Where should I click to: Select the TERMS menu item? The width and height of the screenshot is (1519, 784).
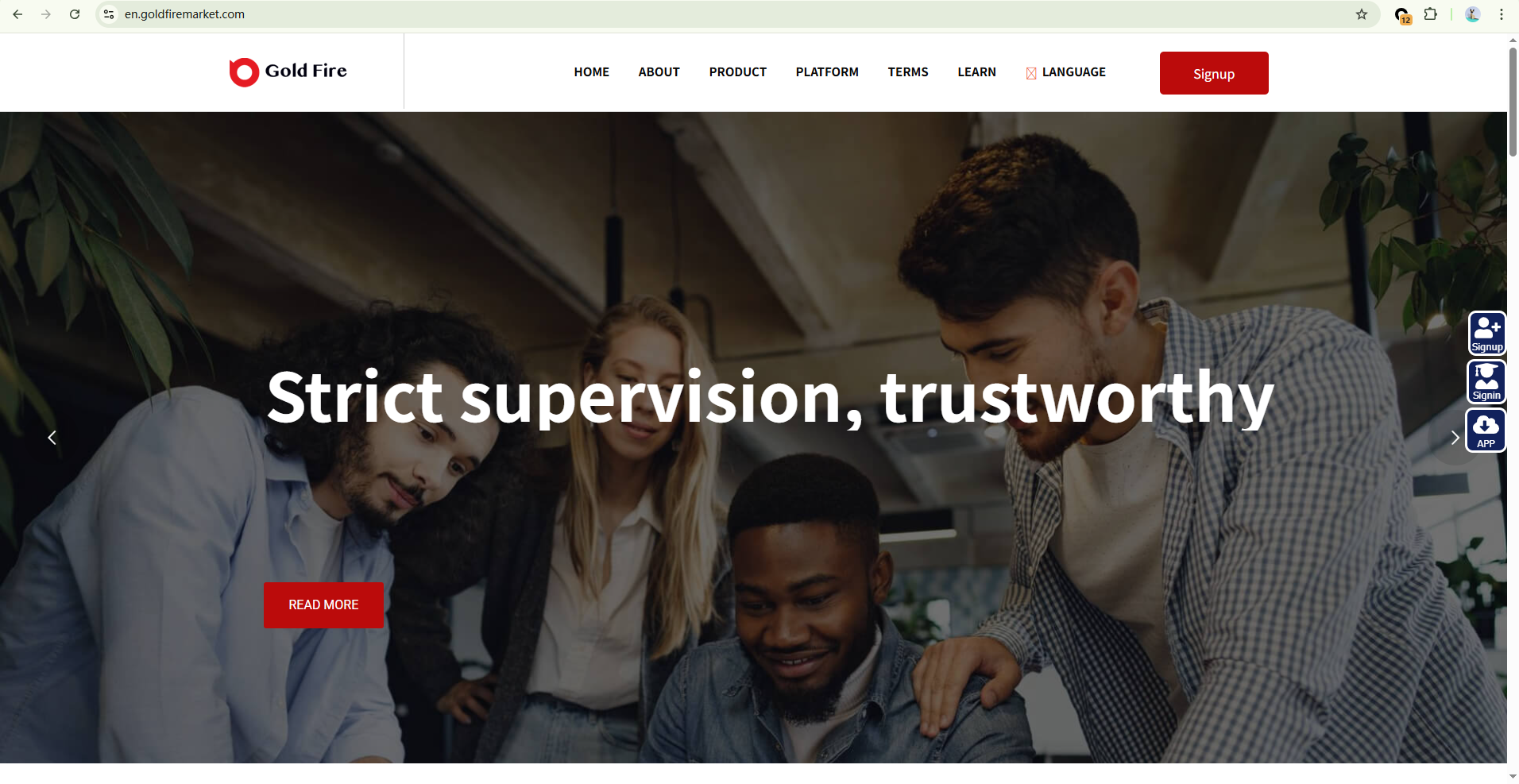[x=908, y=72]
